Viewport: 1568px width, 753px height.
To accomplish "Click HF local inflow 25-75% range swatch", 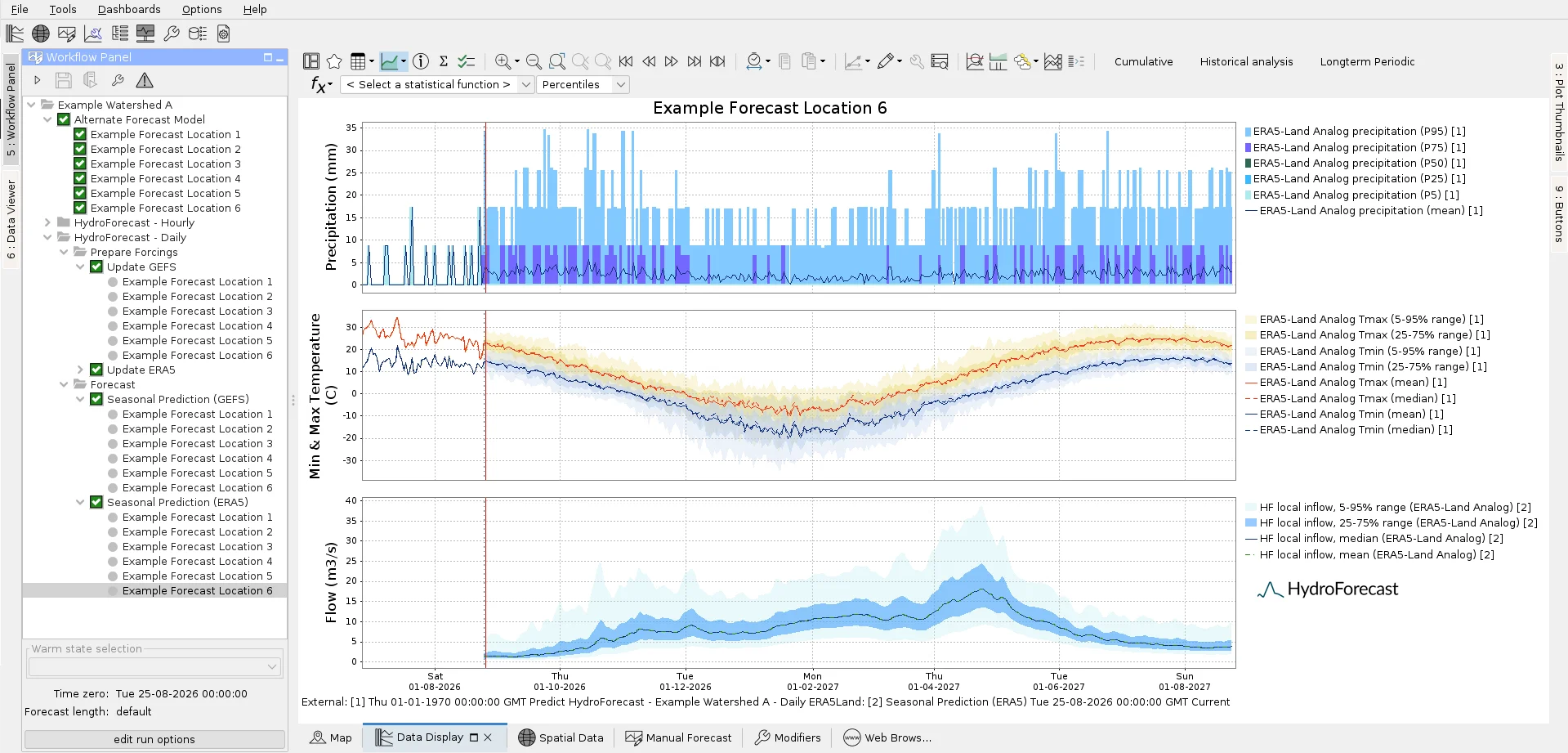I will tap(1251, 522).
